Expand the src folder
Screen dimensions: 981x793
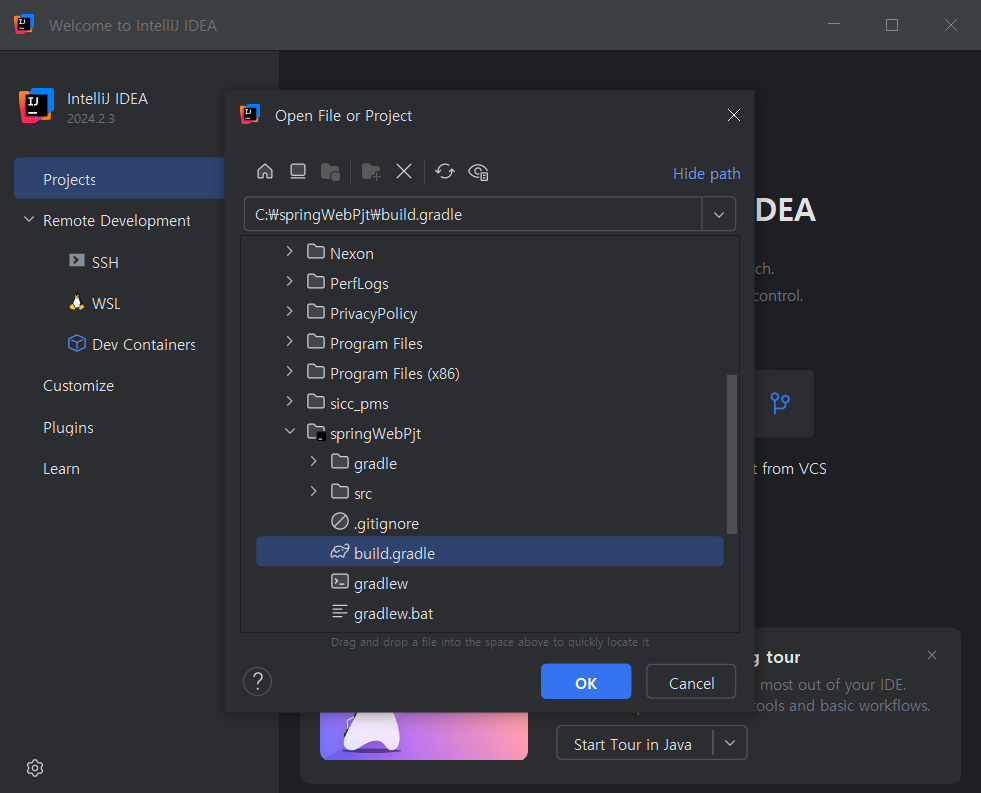(313, 492)
